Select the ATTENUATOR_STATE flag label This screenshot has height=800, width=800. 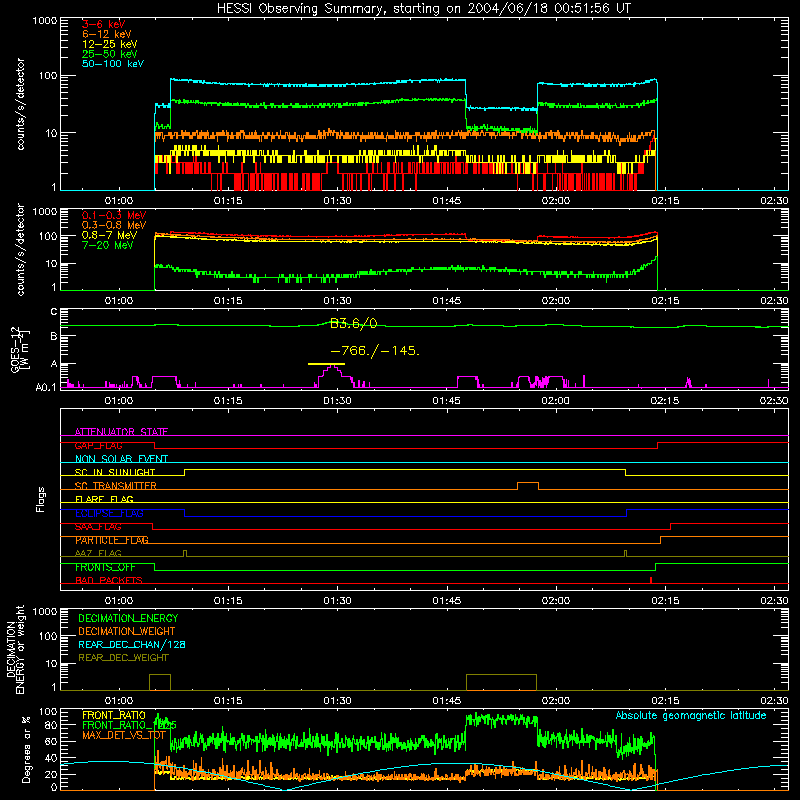click(121, 432)
